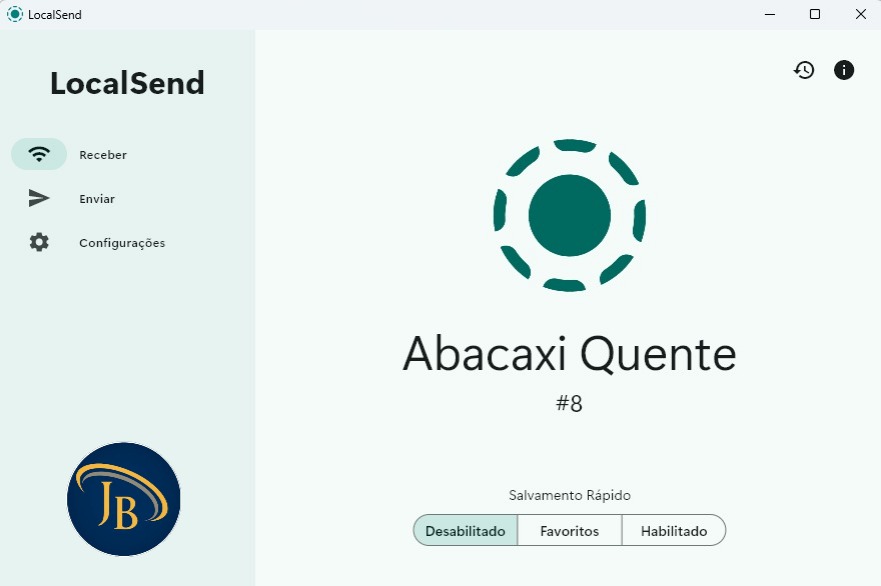Click the paper plane send icon
881x586 pixels.
click(x=39, y=199)
